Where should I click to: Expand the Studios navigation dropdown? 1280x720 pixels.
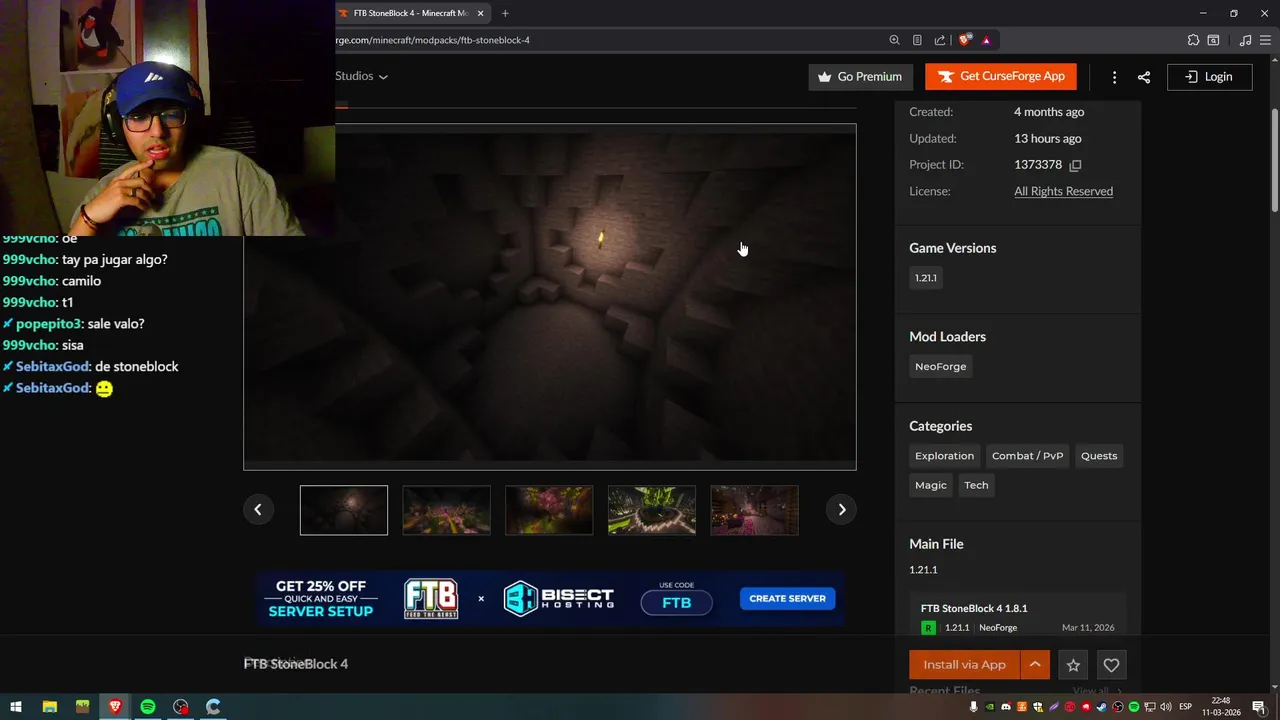tap(361, 76)
